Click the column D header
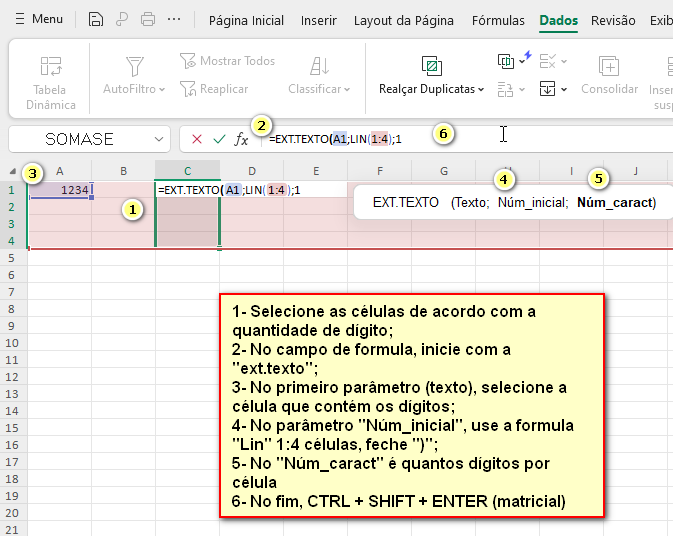The image size is (673, 536). pyautogui.click(x=251, y=171)
